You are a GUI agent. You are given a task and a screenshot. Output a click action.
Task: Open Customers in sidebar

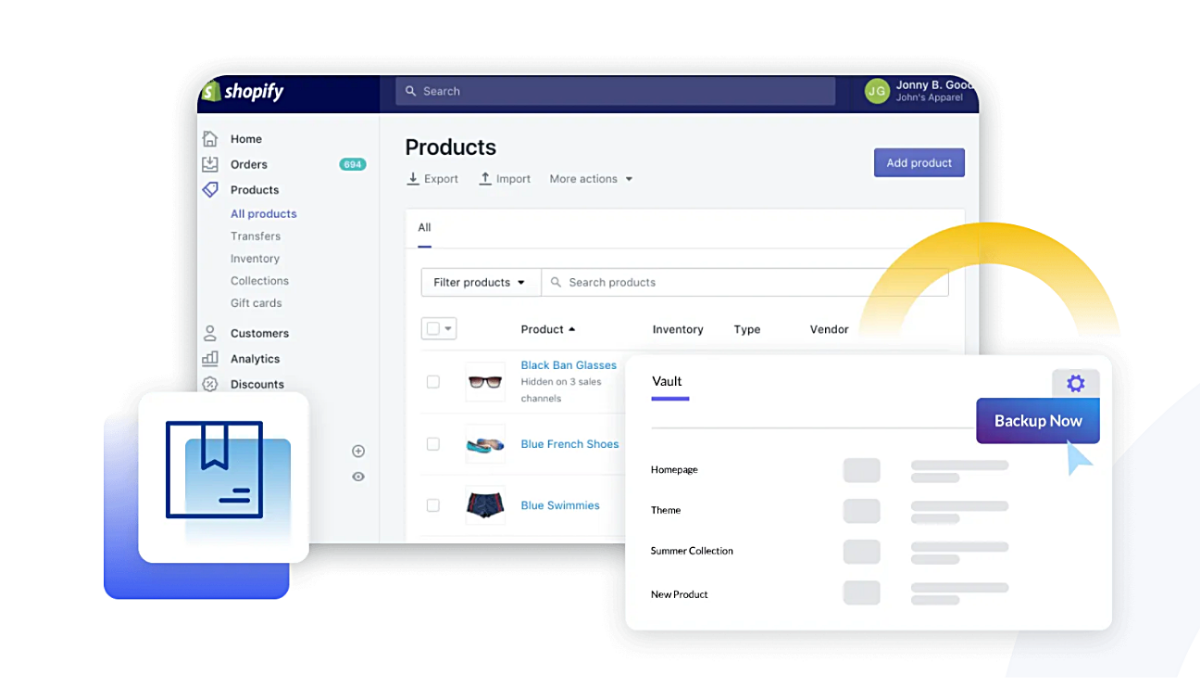pos(260,333)
